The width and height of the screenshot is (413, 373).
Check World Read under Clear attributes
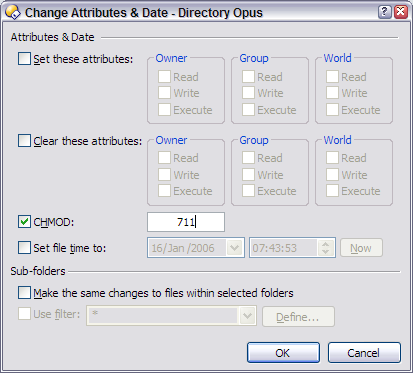[x=332, y=158]
